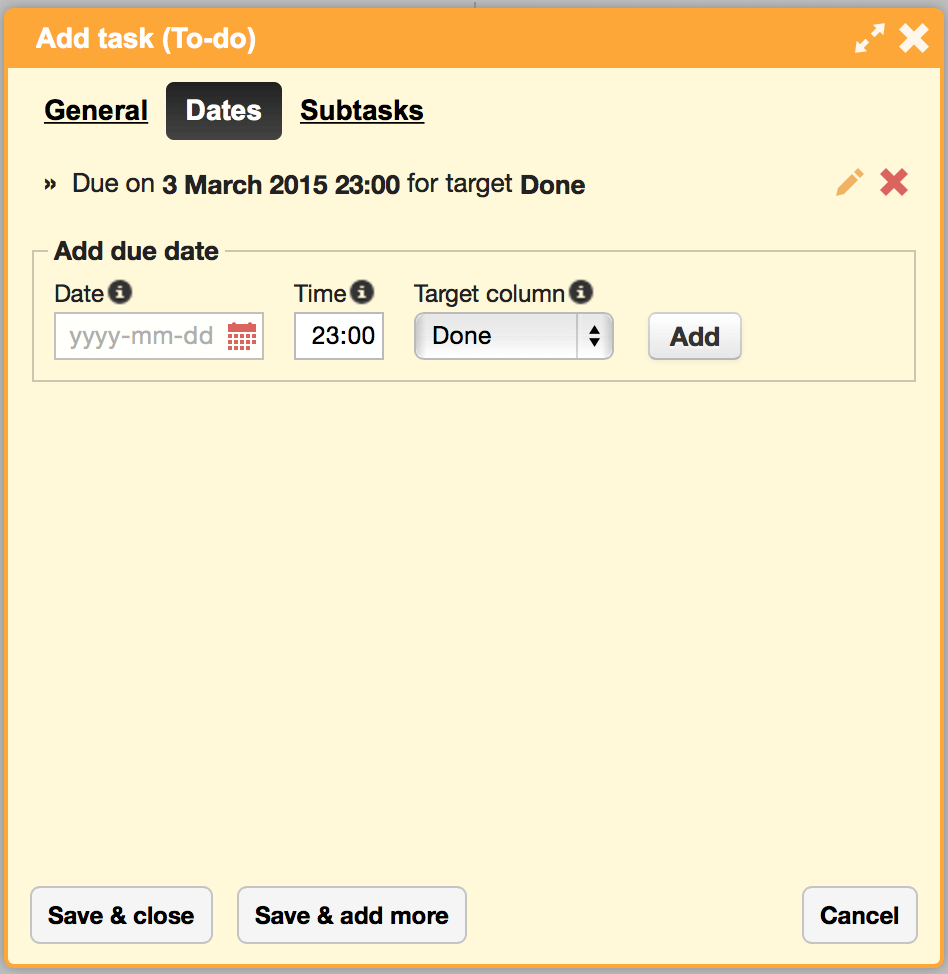The image size is (948, 974).
Task: Select the Dates tab
Action: (x=224, y=111)
